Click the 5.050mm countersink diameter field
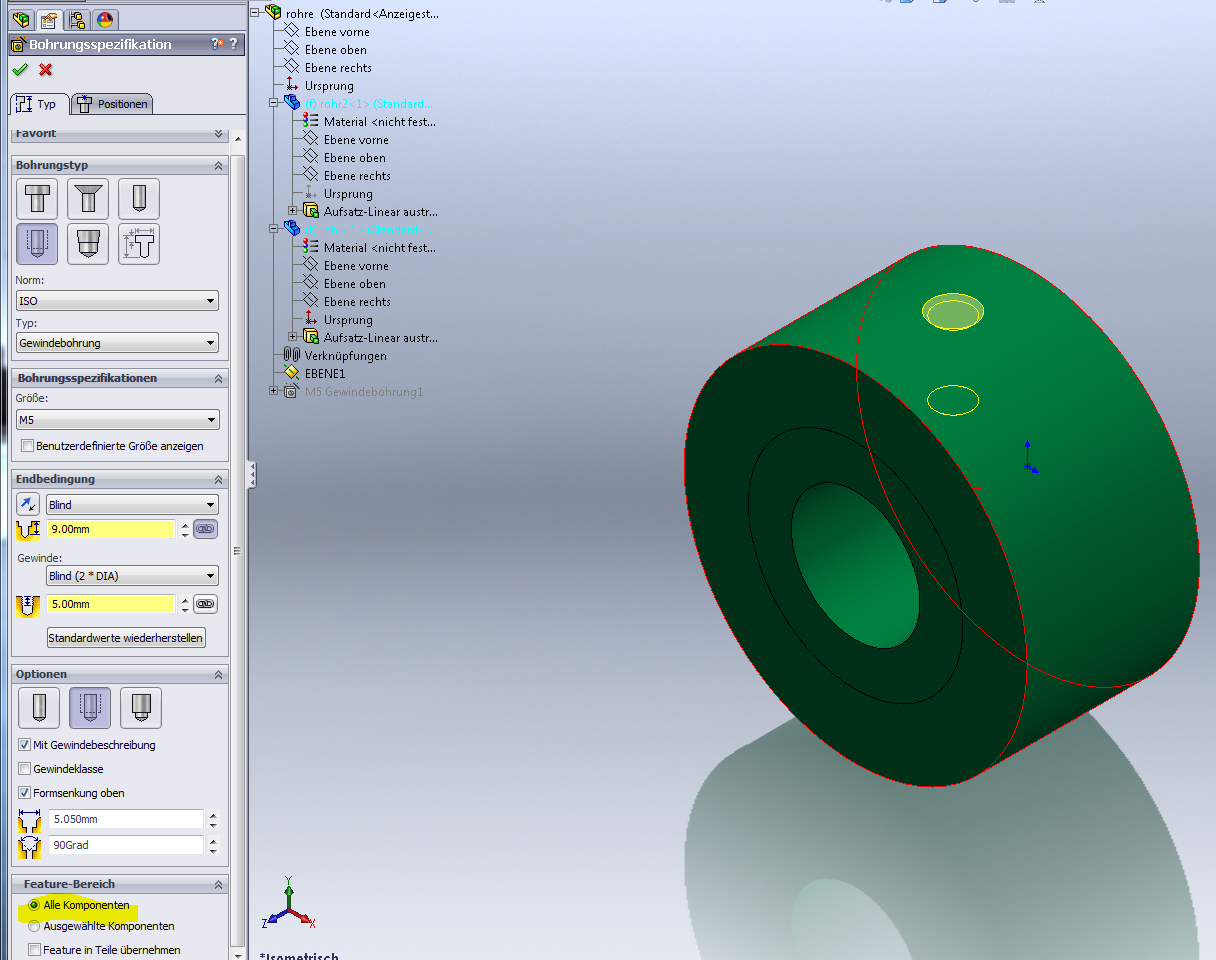This screenshot has height=960, width=1216. [125, 819]
